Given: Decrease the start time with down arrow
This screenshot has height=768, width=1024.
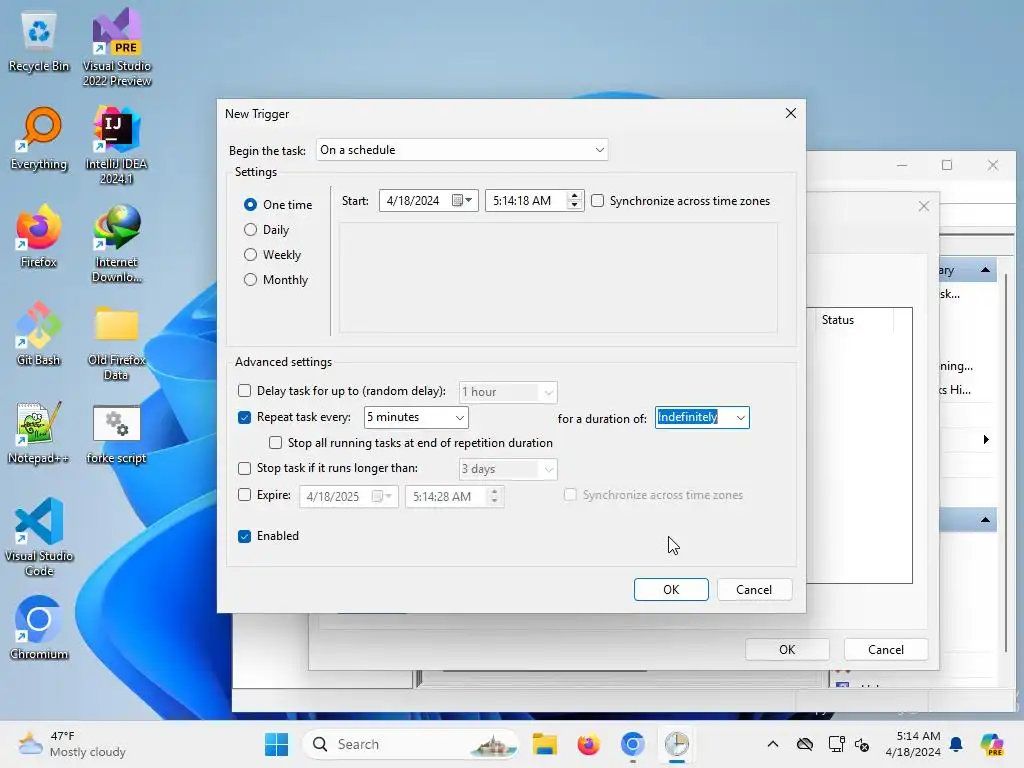Looking at the screenshot, I should pos(574,205).
